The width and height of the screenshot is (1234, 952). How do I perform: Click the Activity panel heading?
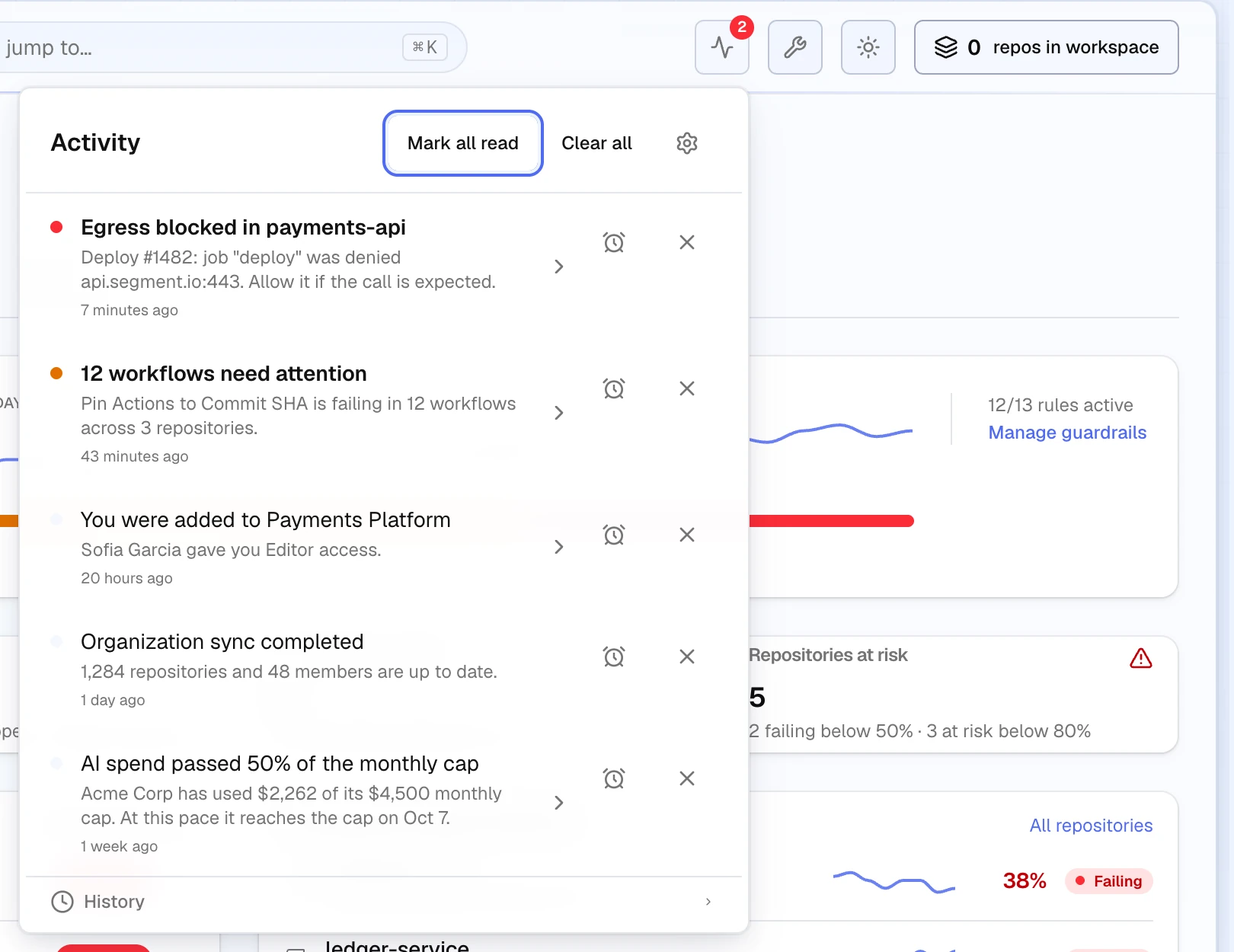[95, 142]
